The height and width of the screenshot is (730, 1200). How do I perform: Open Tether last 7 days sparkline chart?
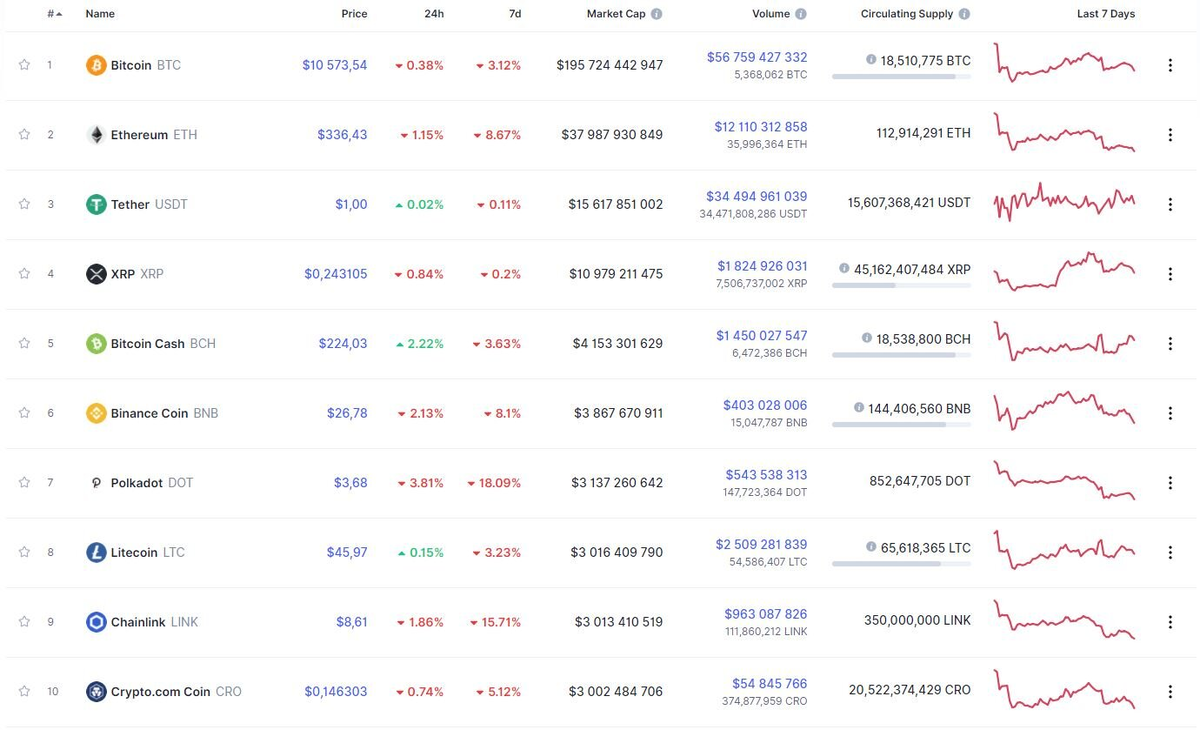[x=1064, y=202]
